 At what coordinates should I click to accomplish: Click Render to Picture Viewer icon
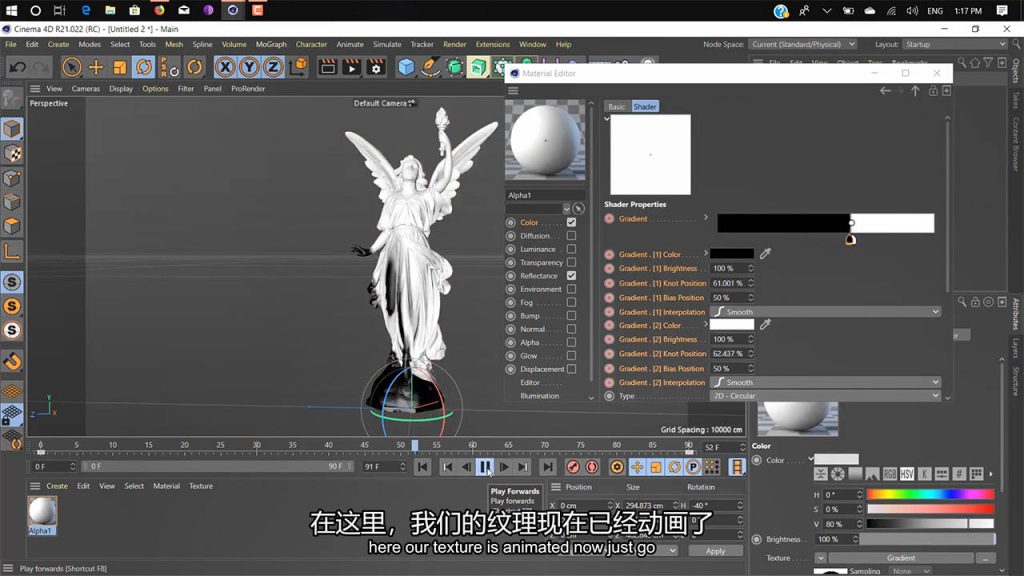coord(352,67)
